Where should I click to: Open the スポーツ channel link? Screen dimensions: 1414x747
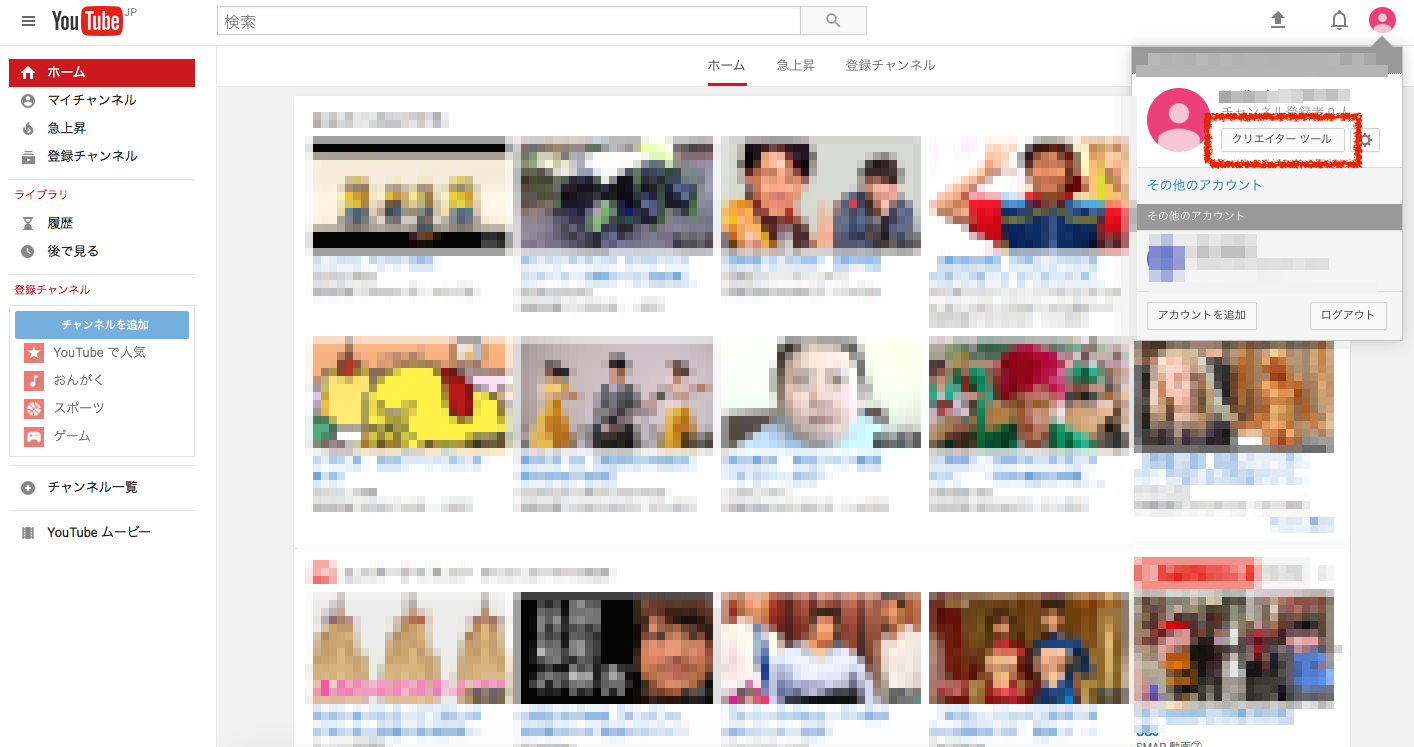[x=79, y=409]
